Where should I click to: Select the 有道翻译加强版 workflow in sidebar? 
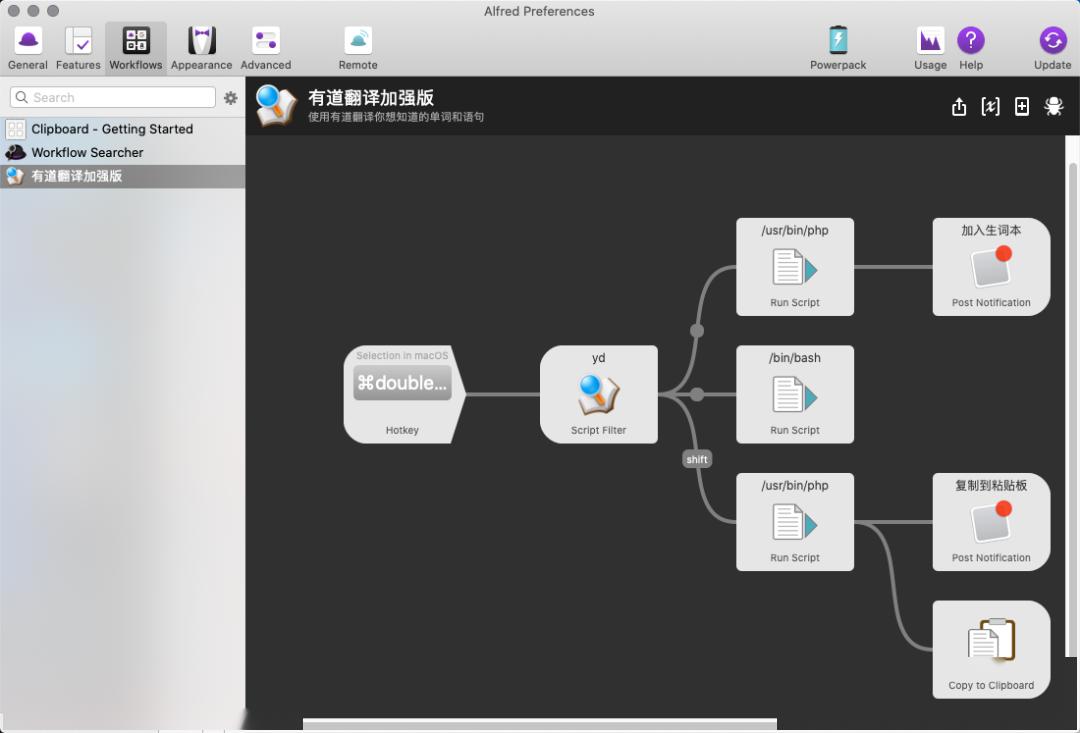click(123, 176)
